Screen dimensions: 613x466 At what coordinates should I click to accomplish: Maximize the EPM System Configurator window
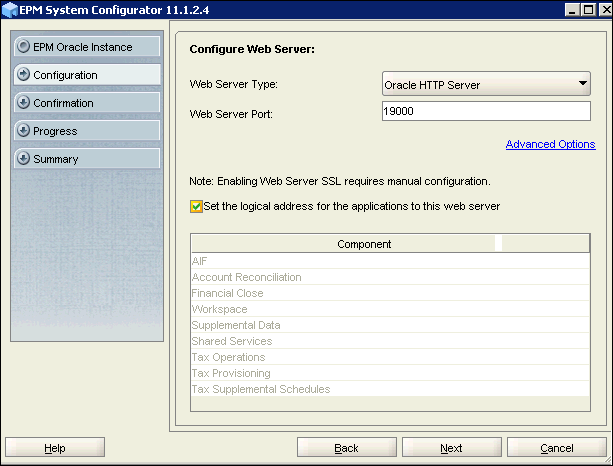click(588, 9)
